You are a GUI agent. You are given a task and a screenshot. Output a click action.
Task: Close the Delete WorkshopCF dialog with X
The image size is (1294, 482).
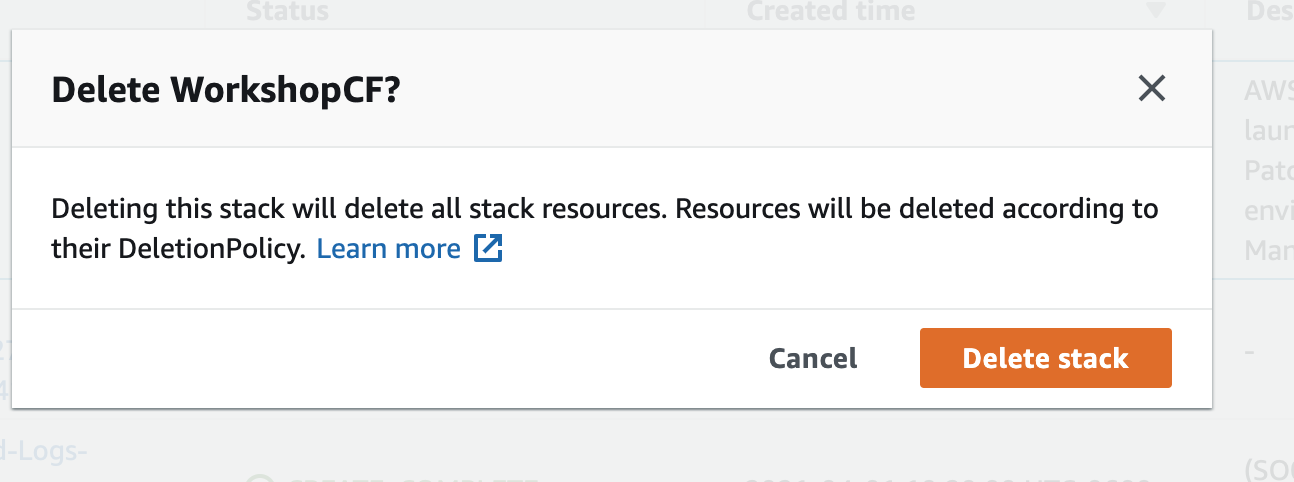[x=1152, y=89]
